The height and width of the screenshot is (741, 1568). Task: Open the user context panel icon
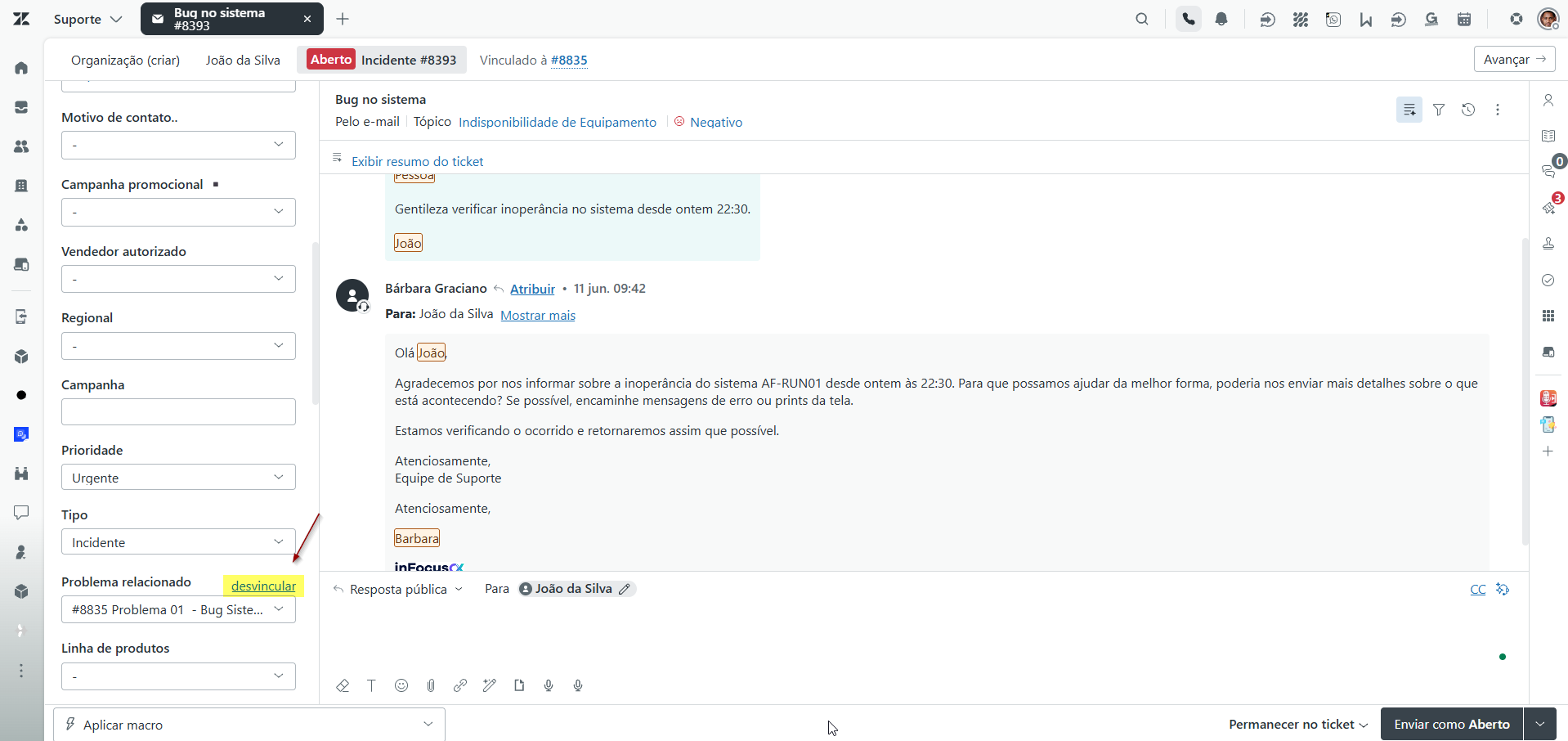pyautogui.click(x=1548, y=100)
